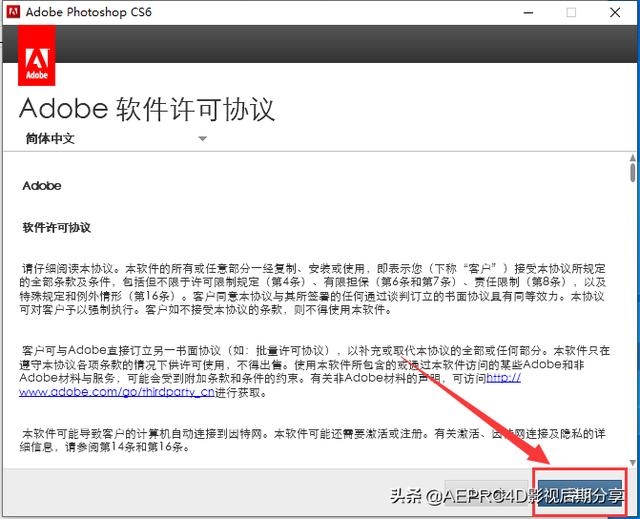The width and height of the screenshot is (640, 519).
Task: Minimize the Adobe Photoshop CS6 window
Action: click(529, 13)
